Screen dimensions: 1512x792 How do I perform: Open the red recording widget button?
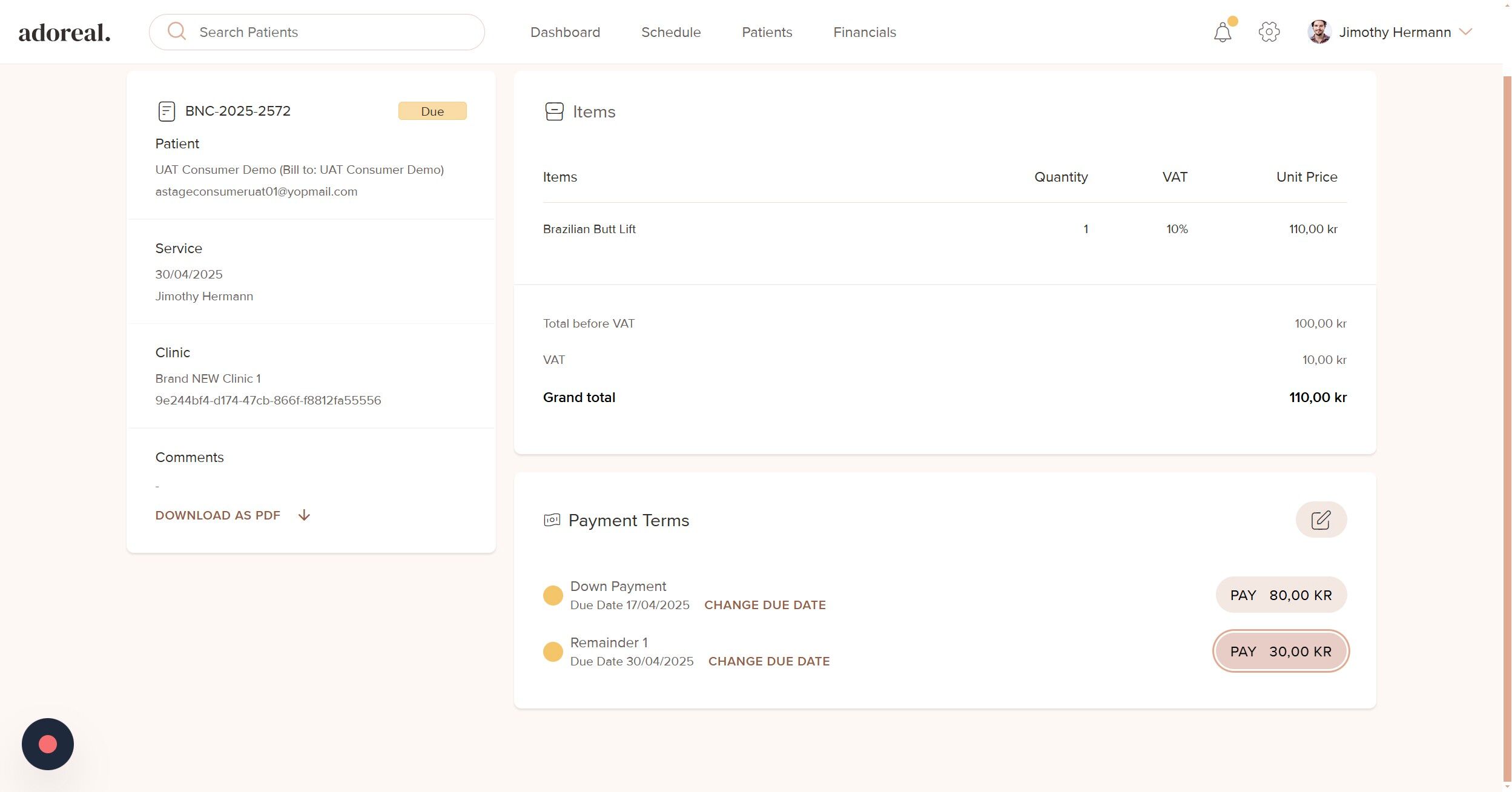pos(48,744)
